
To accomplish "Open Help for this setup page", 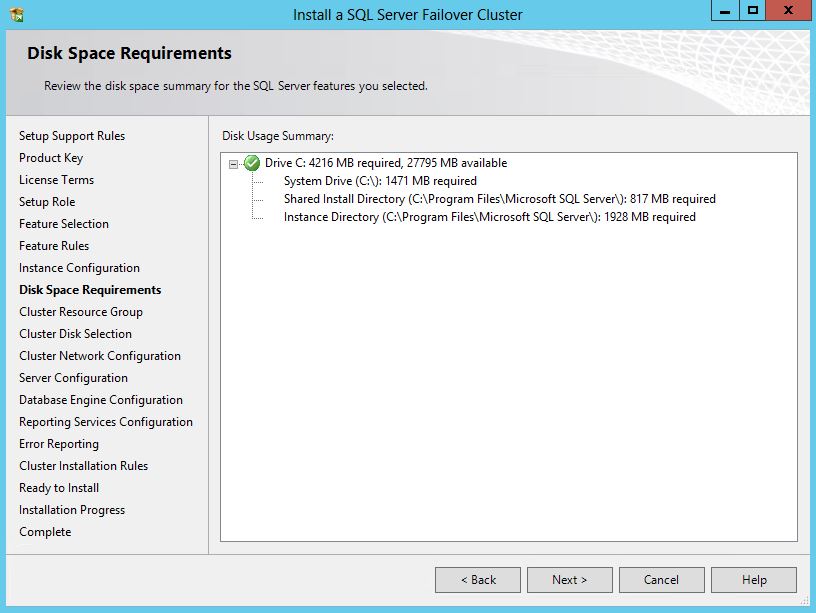I will [754, 580].
